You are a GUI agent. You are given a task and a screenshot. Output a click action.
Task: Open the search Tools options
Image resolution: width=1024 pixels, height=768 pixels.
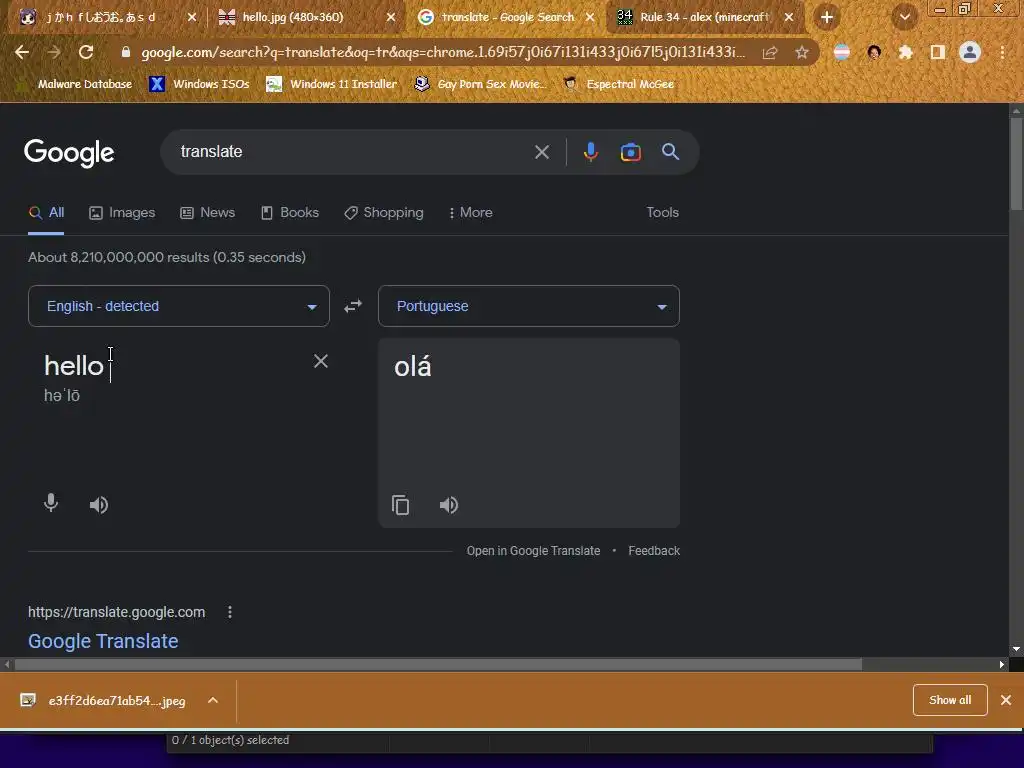pos(662,212)
